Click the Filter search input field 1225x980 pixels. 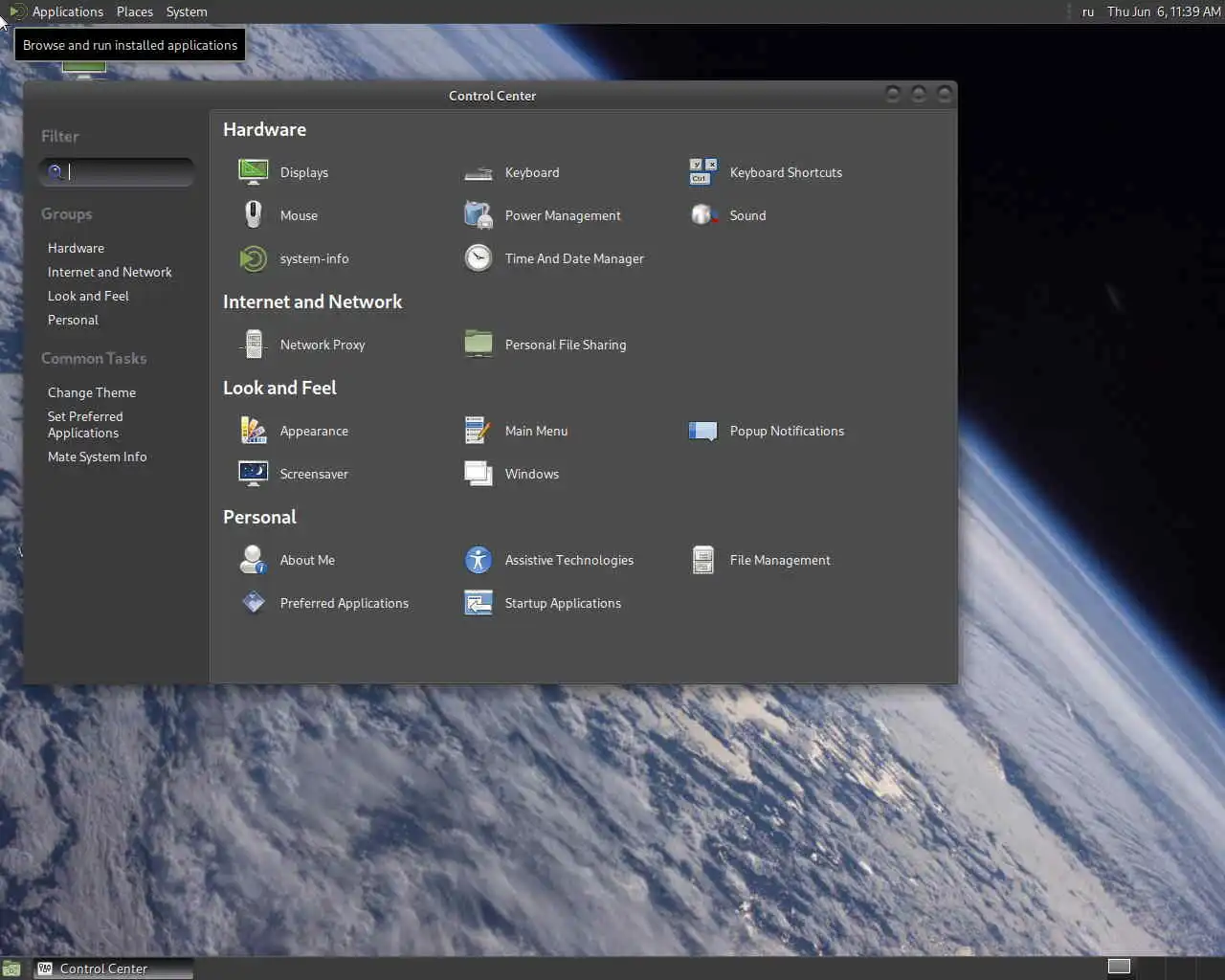coord(116,172)
